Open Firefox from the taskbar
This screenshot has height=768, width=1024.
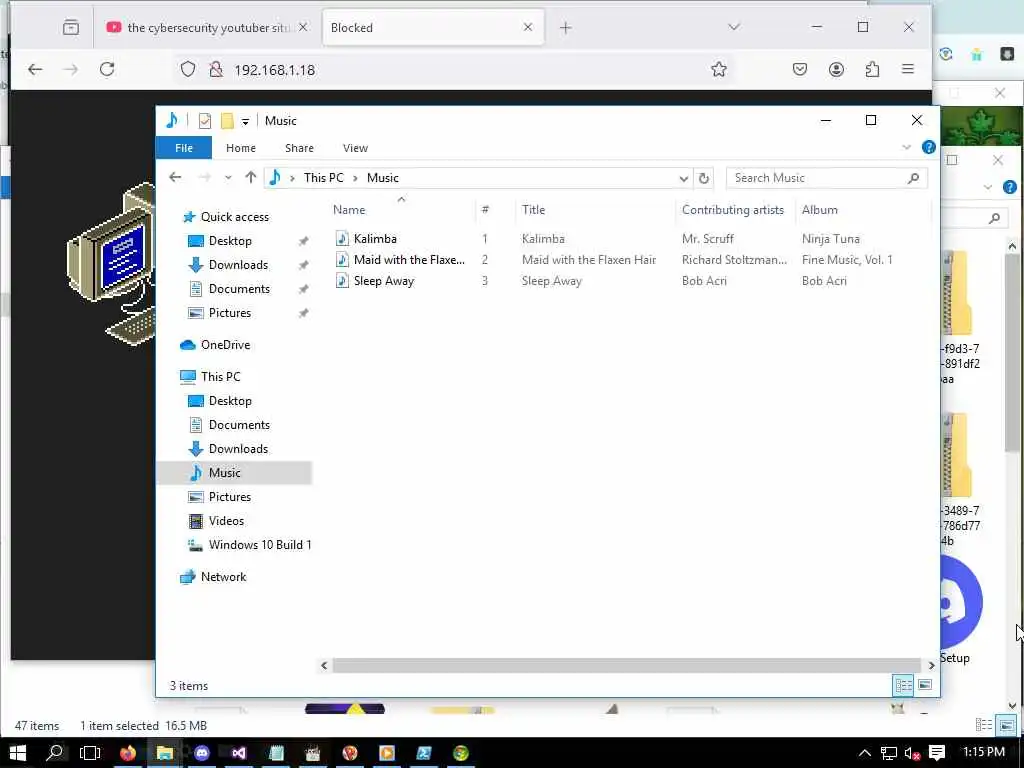coord(127,753)
